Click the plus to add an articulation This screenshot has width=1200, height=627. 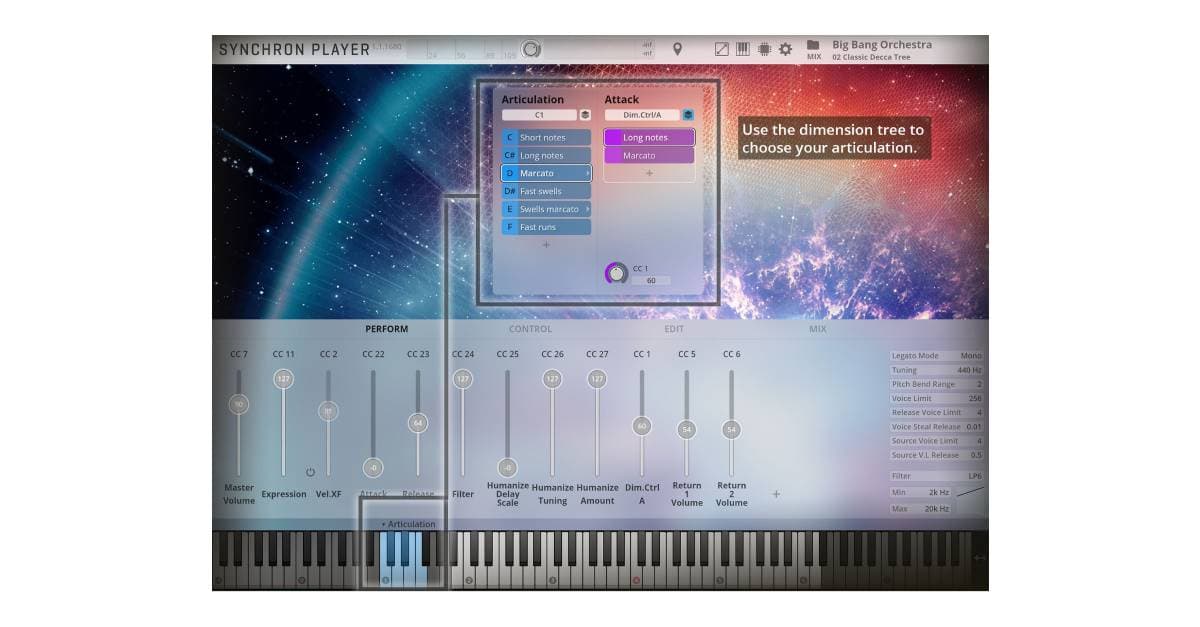pos(547,245)
